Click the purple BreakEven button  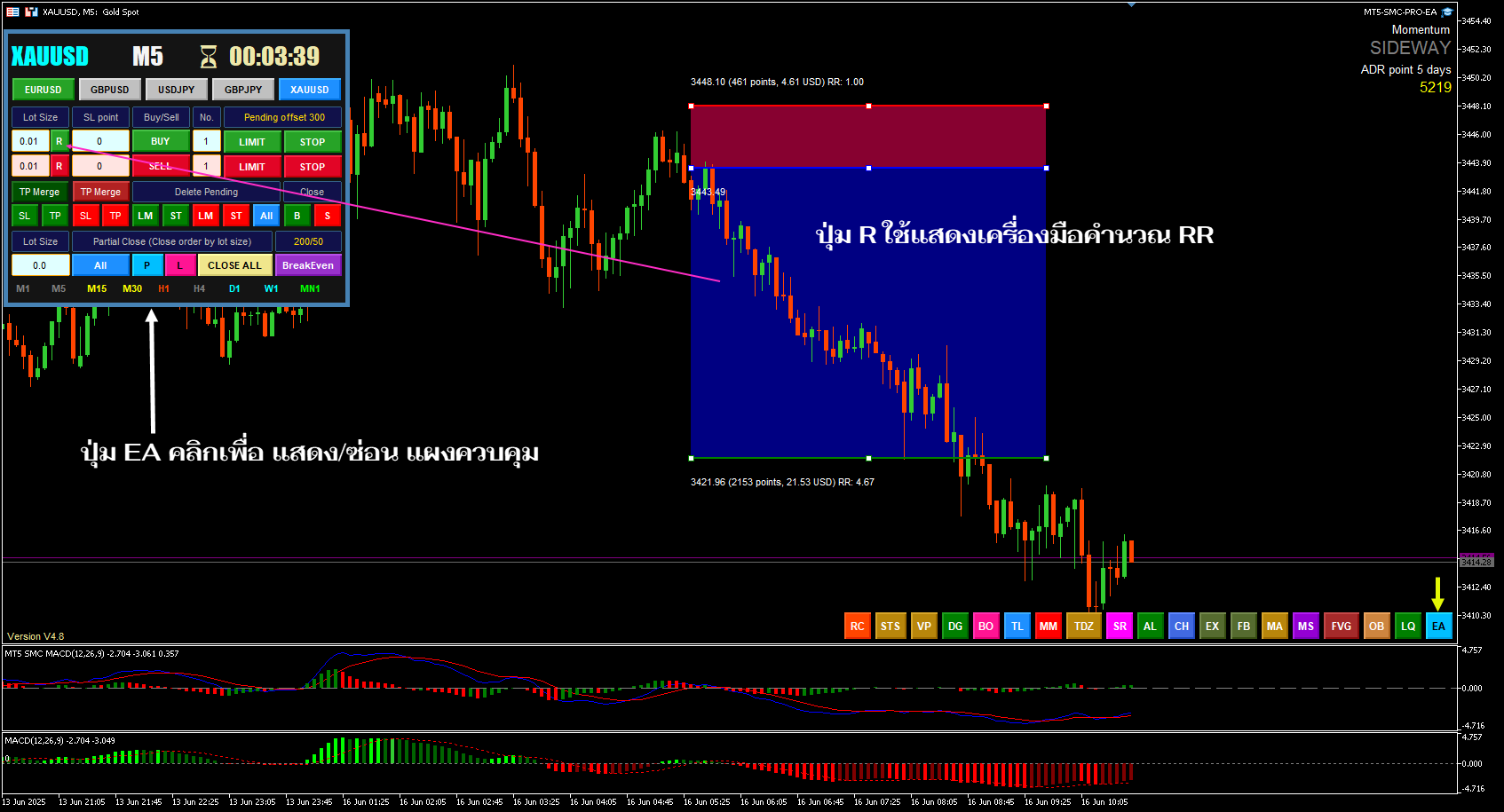tap(308, 265)
